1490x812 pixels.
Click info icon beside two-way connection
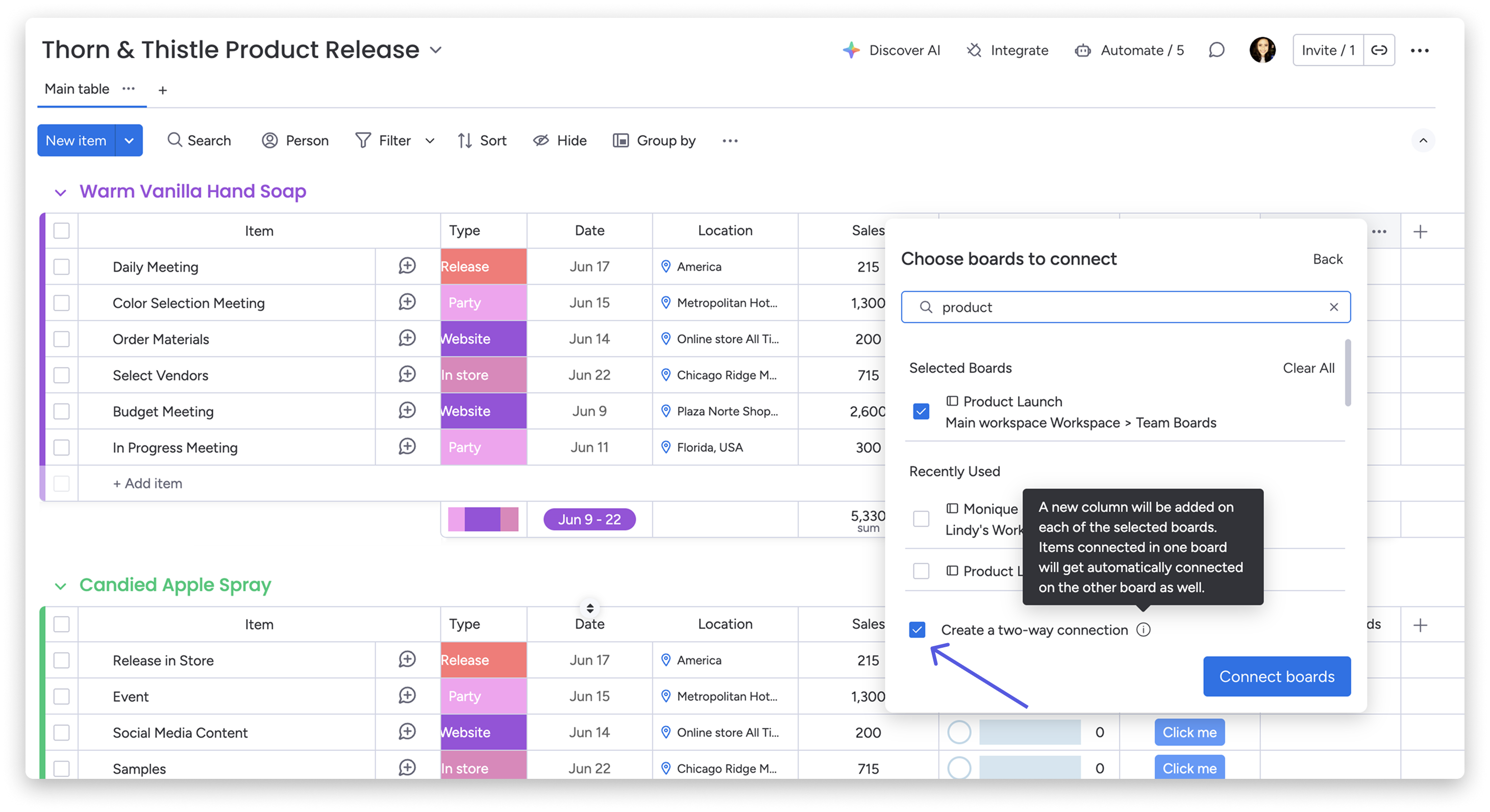(1144, 630)
